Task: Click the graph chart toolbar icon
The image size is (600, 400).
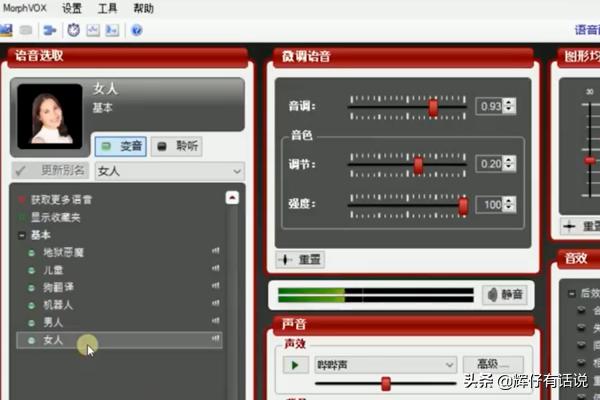Action: pyautogui.click(x=93, y=30)
